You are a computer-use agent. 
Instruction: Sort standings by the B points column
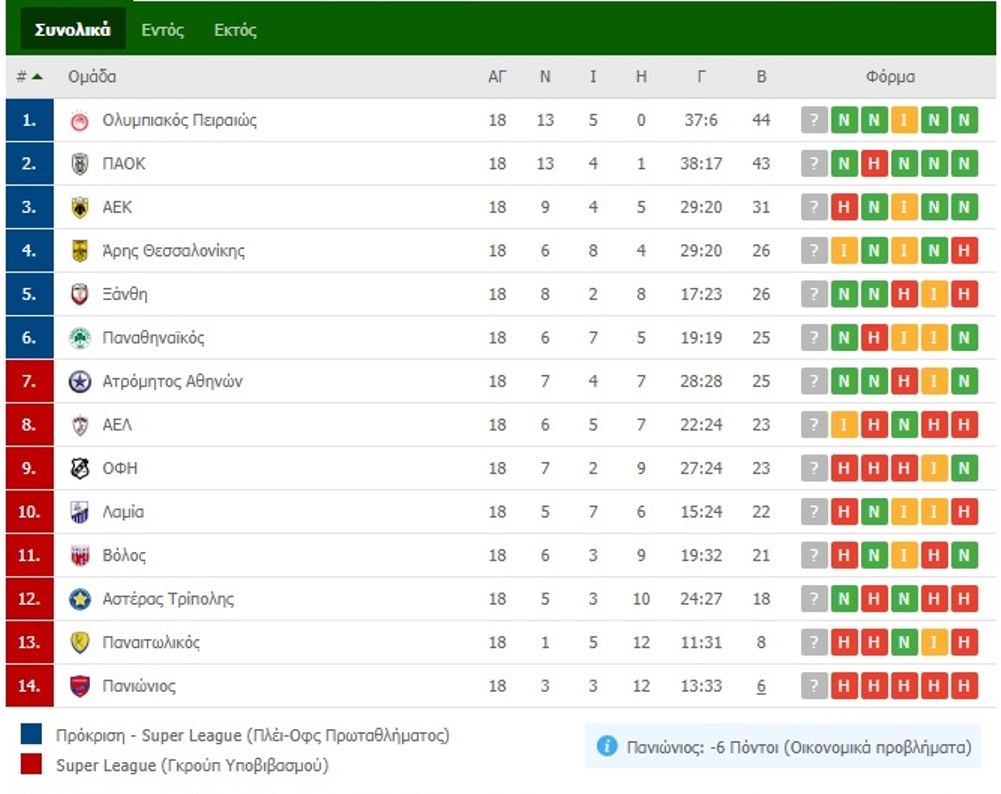(761, 77)
